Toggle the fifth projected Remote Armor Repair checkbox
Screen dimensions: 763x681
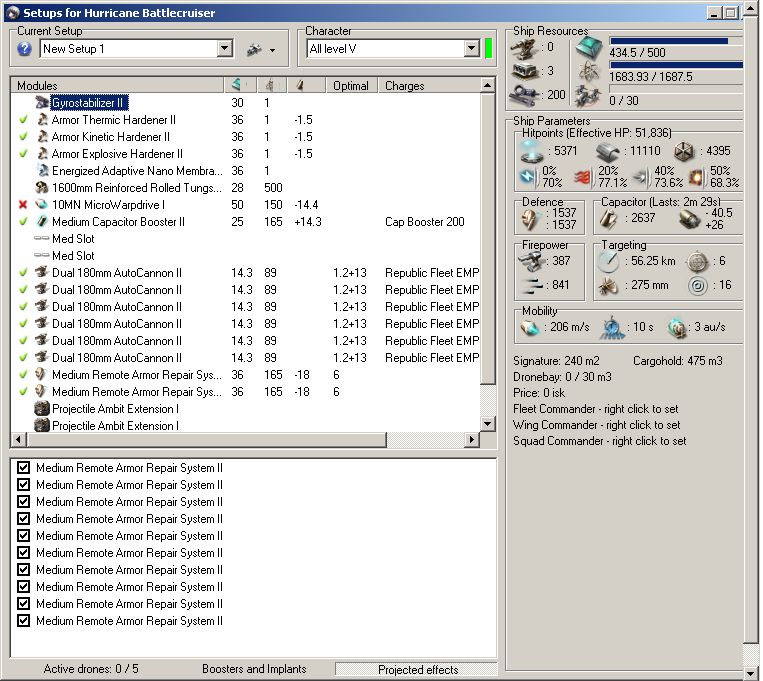pyautogui.click(x=24, y=536)
